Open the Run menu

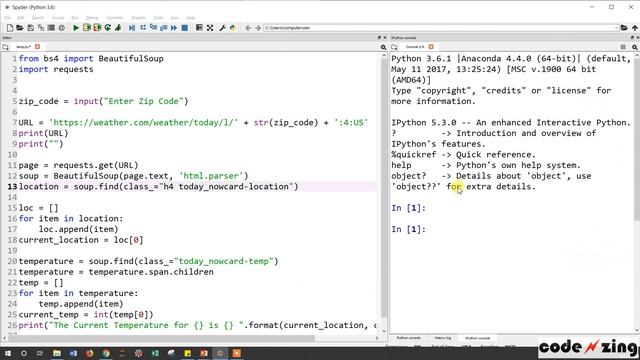tap(75, 18)
